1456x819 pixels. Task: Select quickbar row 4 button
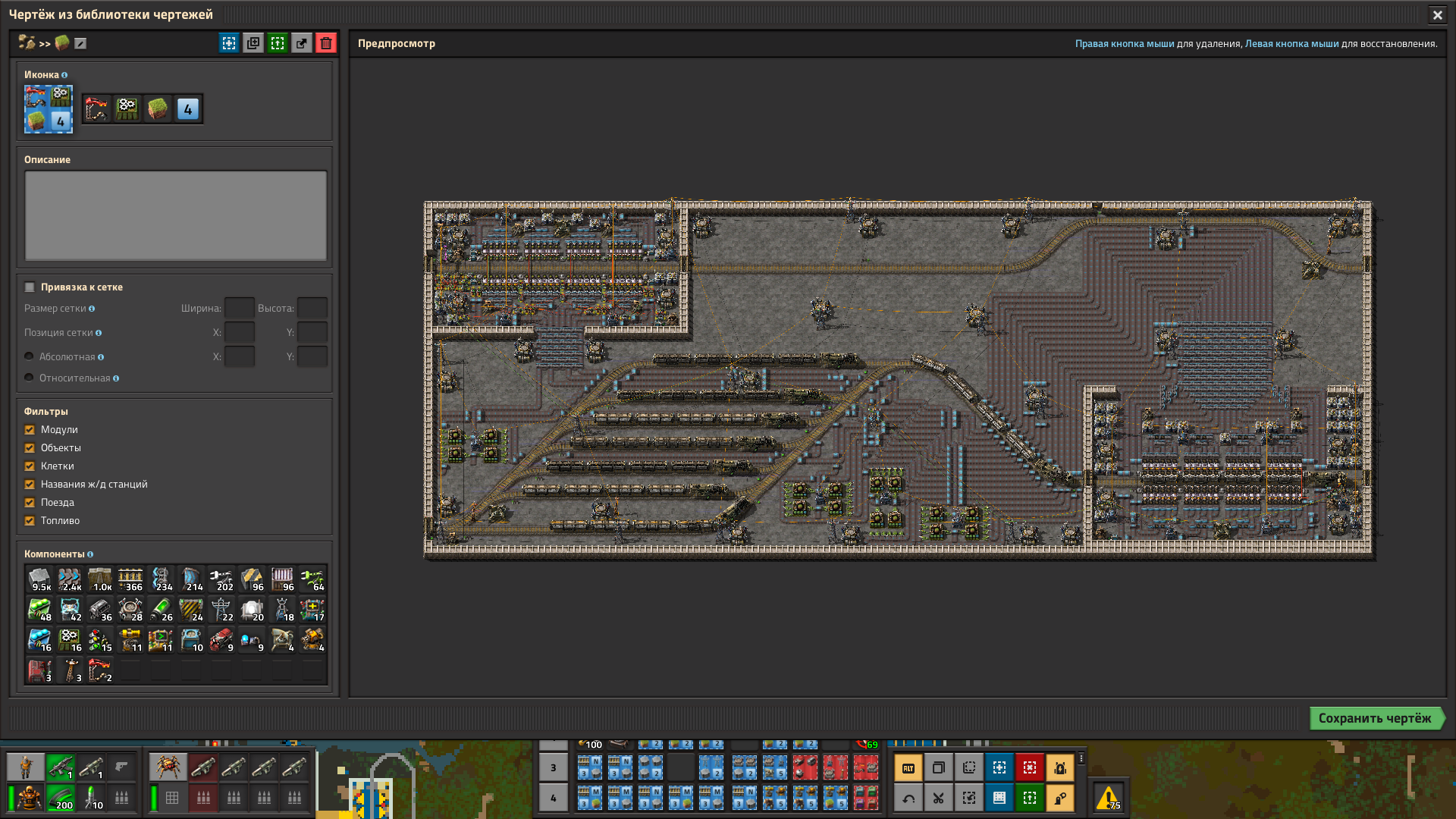(x=553, y=798)
